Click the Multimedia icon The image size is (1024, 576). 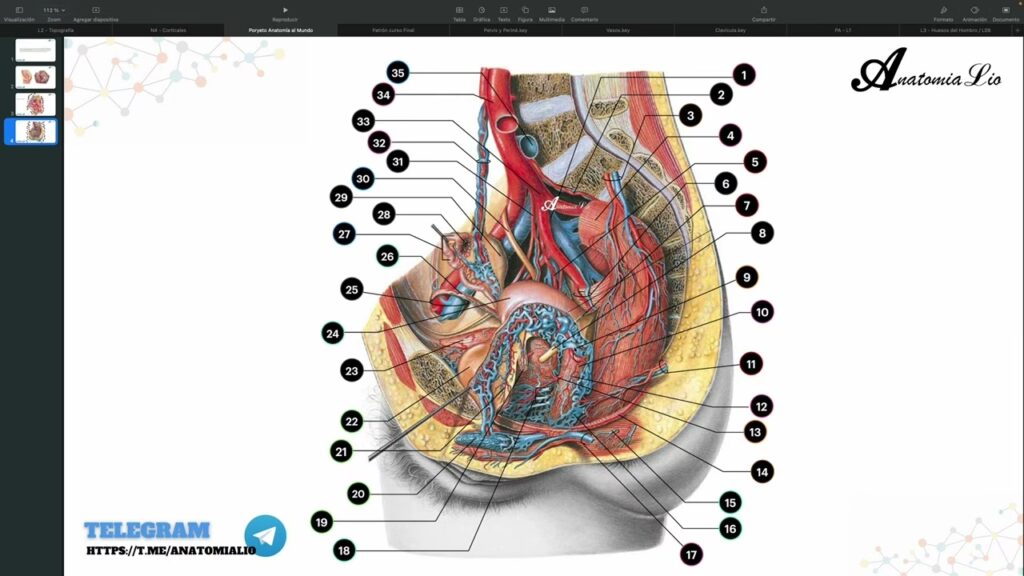(x=551, y=10)
